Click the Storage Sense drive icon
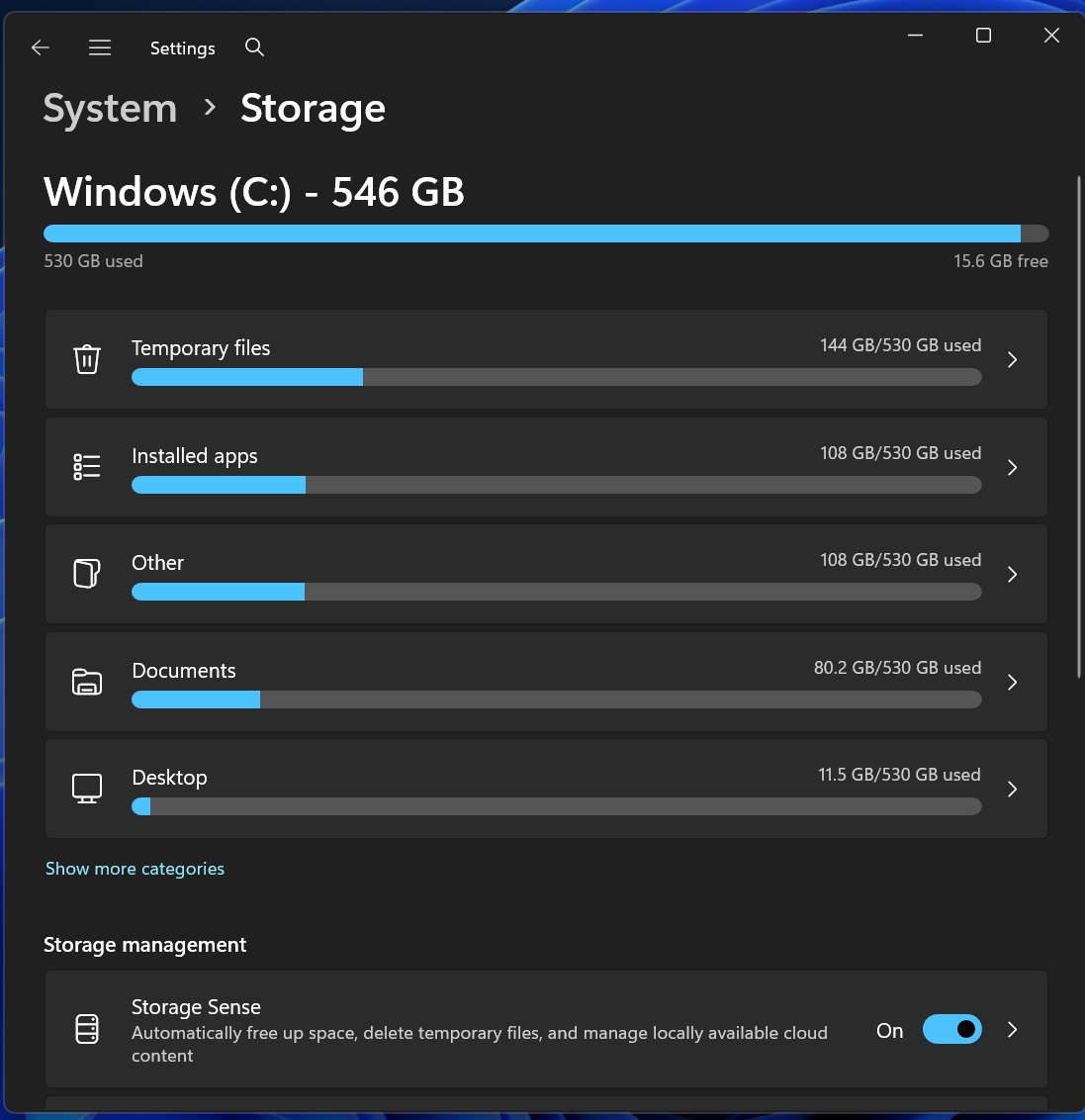 click(88, 1029)
